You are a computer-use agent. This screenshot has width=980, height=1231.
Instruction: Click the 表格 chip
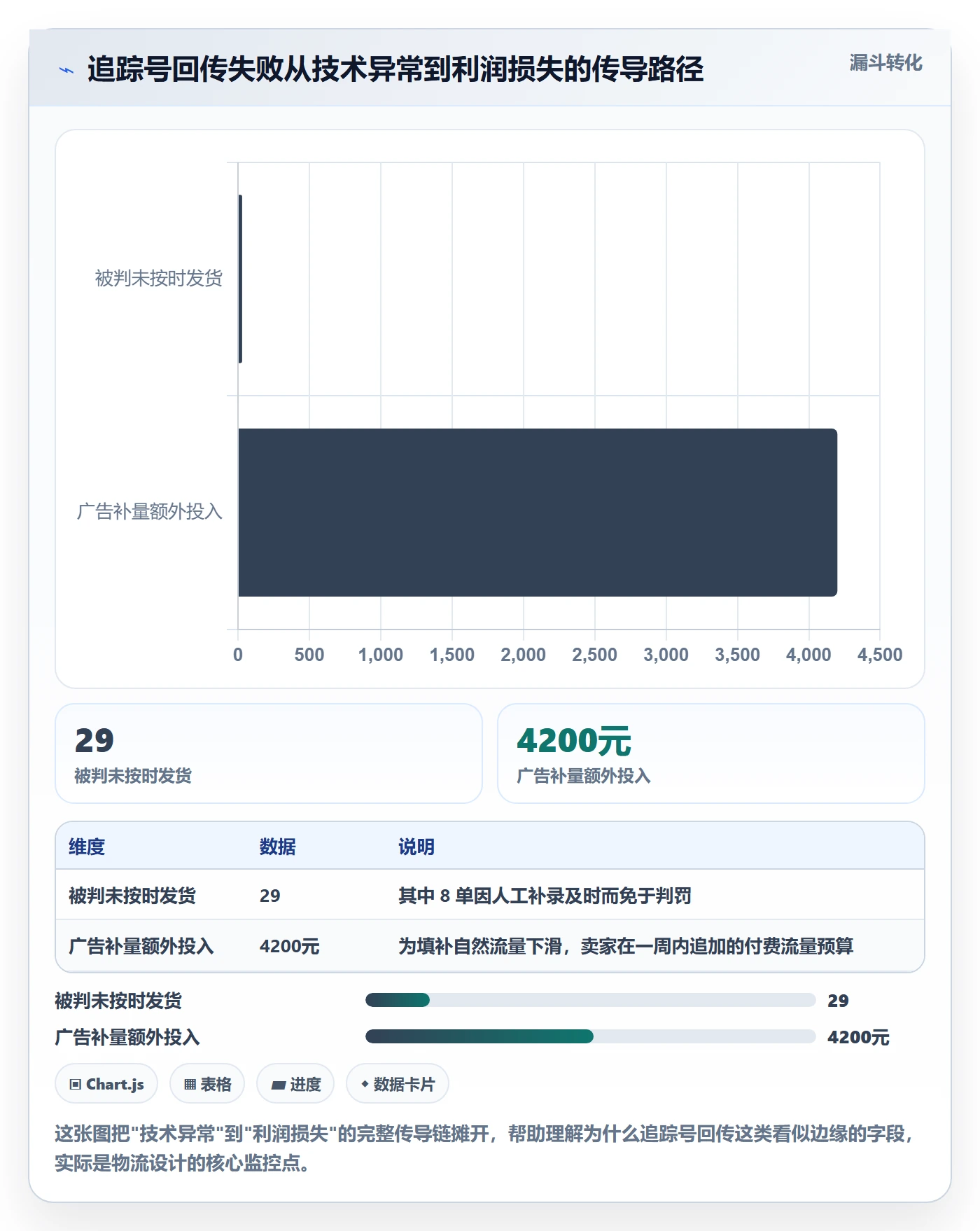207,1084
